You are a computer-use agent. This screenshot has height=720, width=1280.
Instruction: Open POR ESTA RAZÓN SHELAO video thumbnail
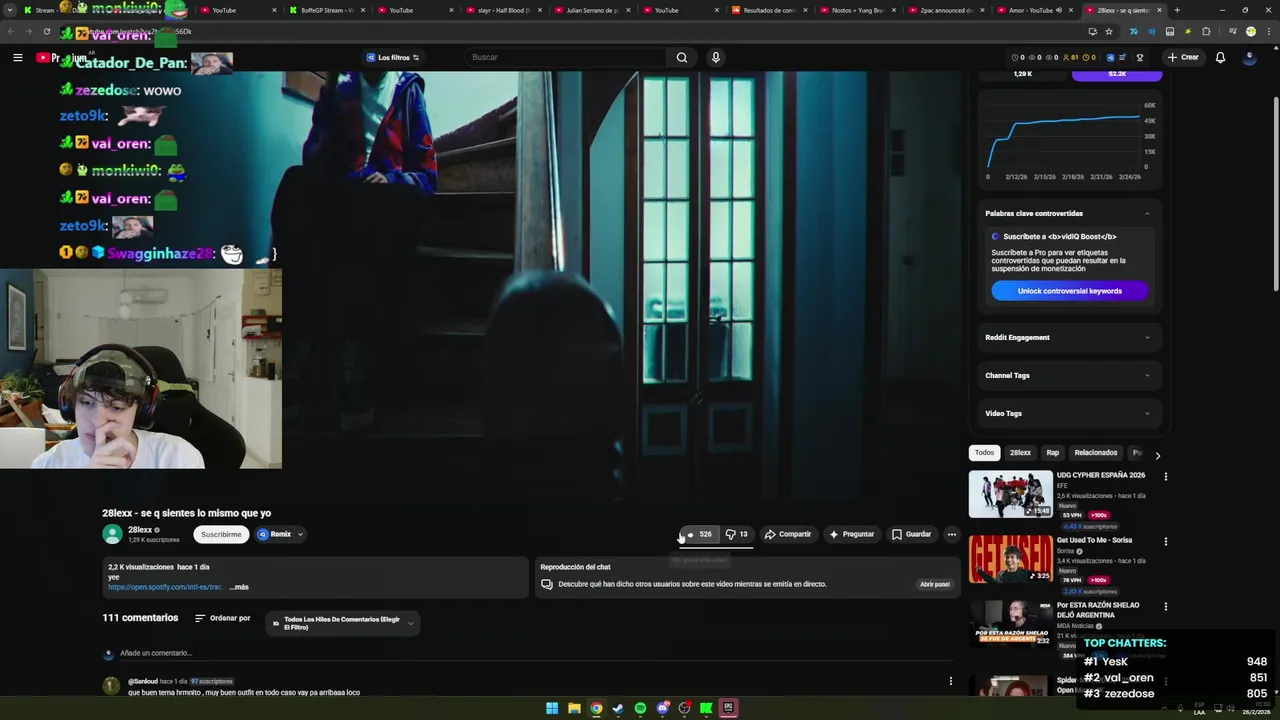click(x=1010, y=624)
